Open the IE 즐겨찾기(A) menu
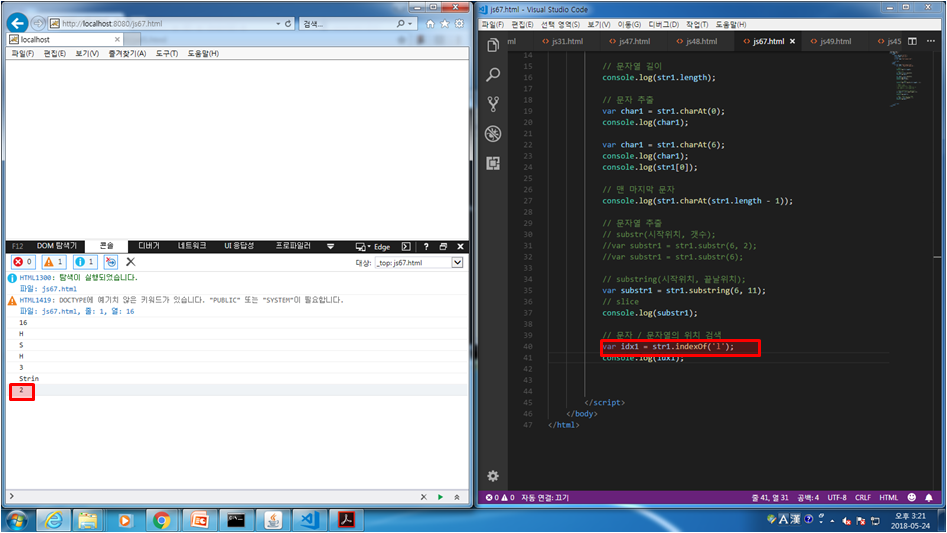Viewport: 947px width, 533px height. pyautogui.click(x=127, y=54)
